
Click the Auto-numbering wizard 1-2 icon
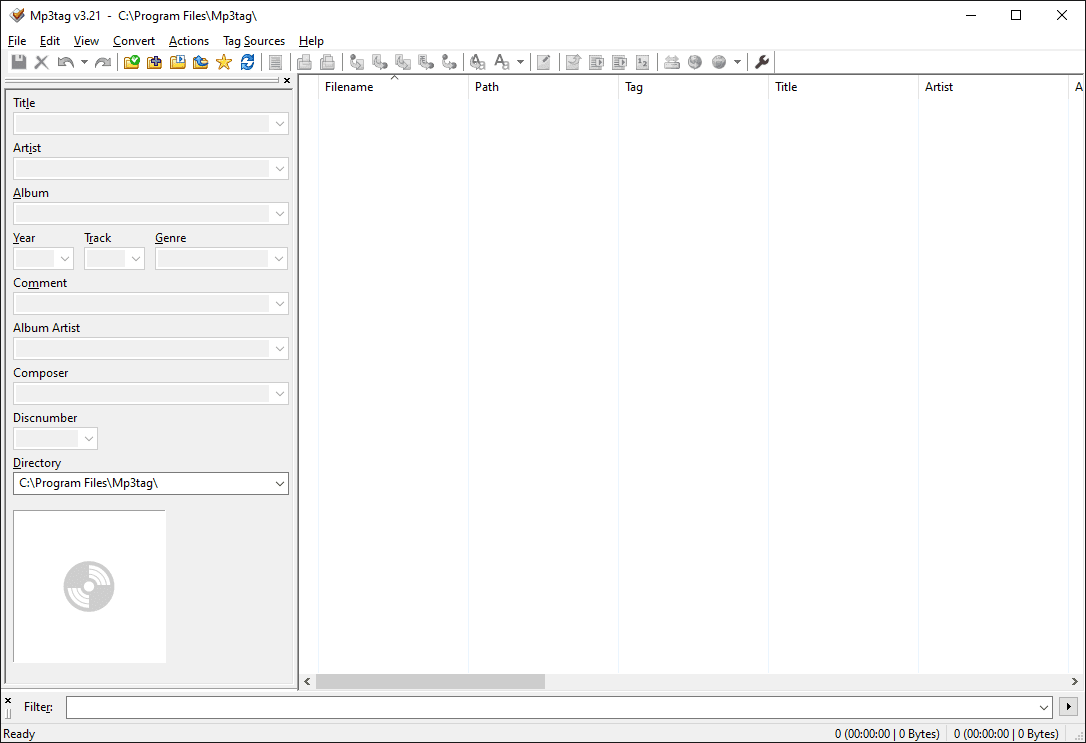(643, 62)
